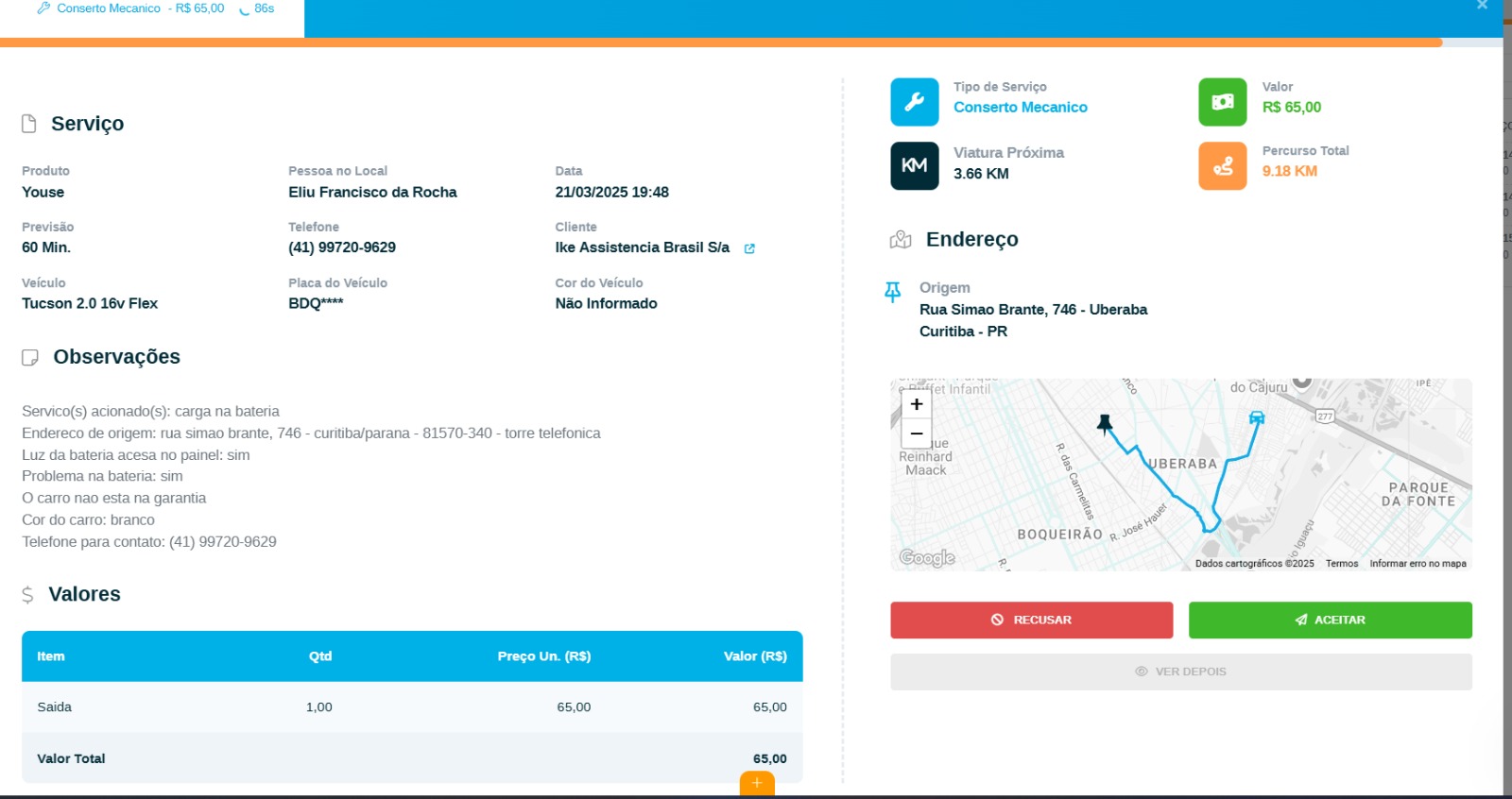Click the 9.18 KM total route value
This screenshot has height=799, width=1512.
pos(1290,171)
